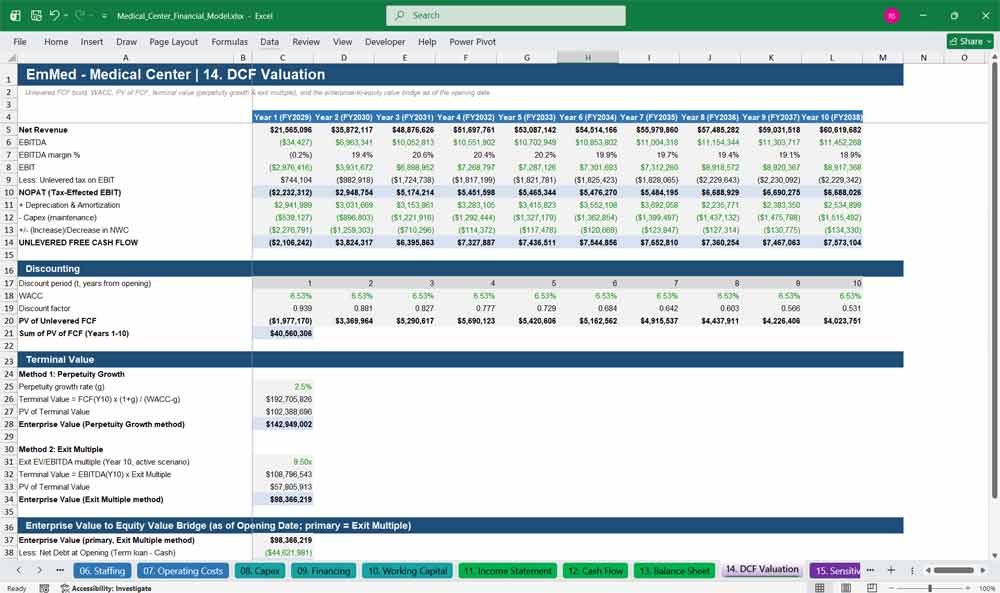
Task: Click the Save icon in Quick Access Toolbar
Action: [36, 15]
